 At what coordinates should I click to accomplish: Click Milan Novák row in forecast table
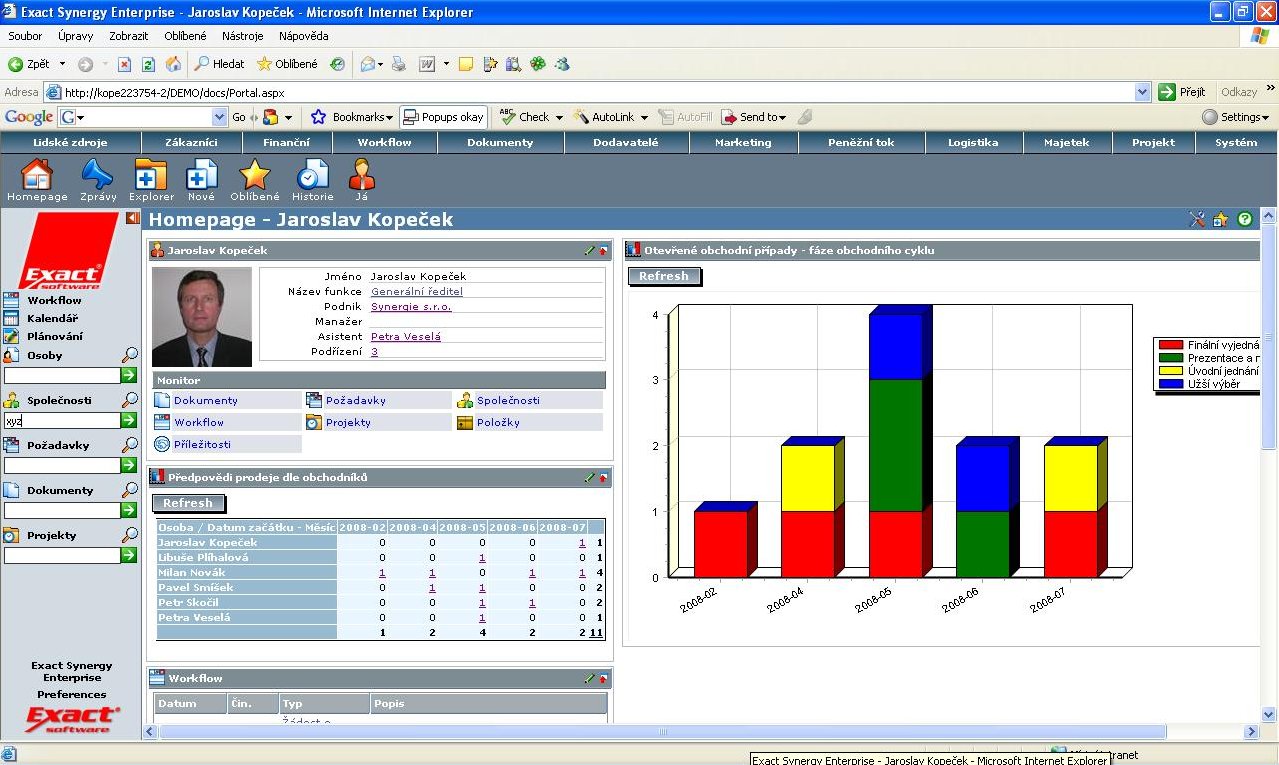coord(380,572)
